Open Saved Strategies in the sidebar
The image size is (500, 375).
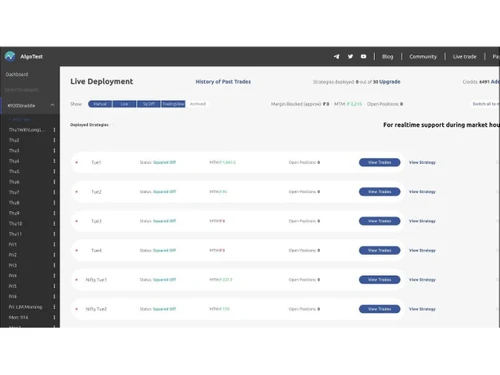coord(22,90)
